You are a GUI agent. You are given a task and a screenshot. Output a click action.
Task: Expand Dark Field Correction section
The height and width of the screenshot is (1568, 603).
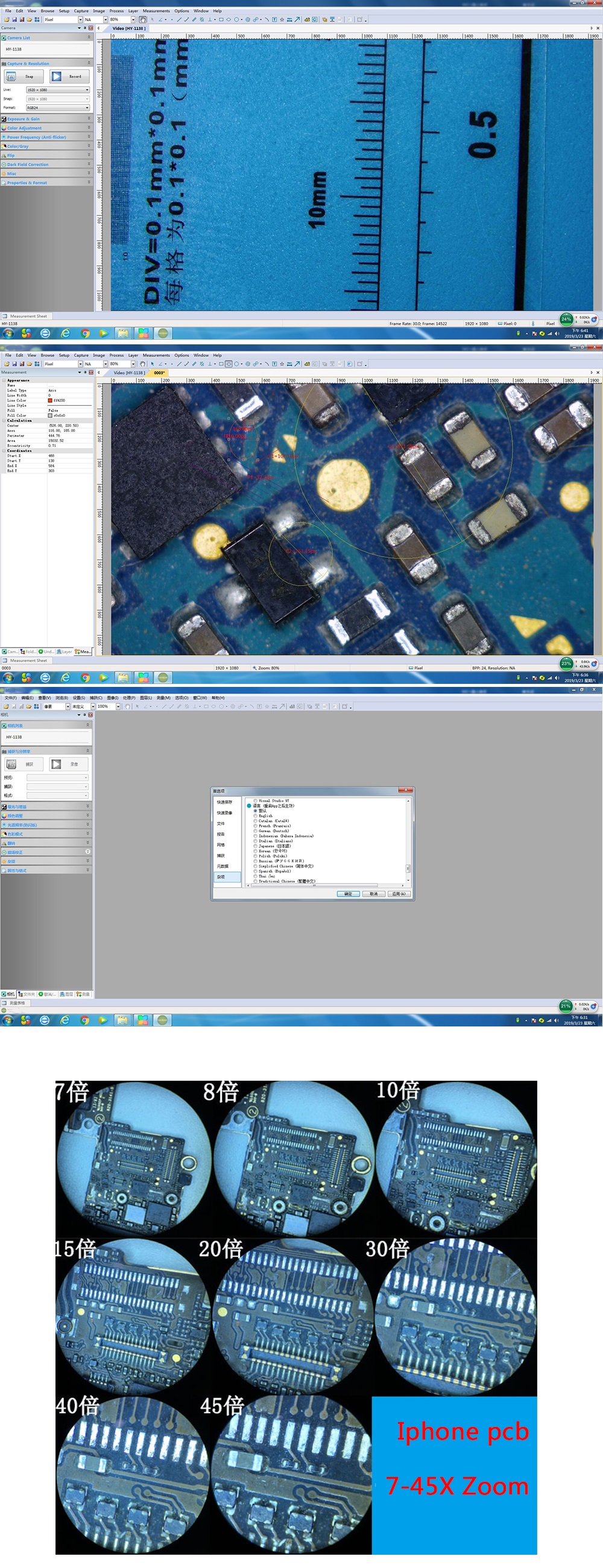pos(46,165)
